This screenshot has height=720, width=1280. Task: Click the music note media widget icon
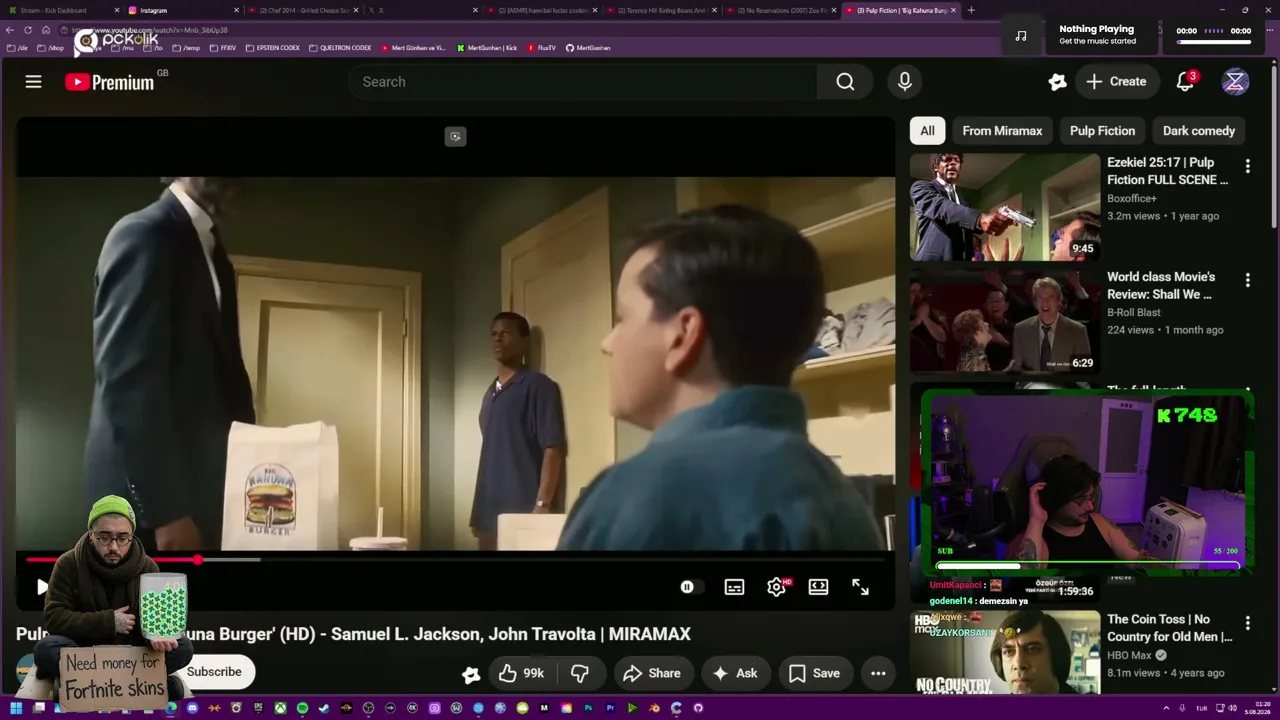click(1021, 36)
